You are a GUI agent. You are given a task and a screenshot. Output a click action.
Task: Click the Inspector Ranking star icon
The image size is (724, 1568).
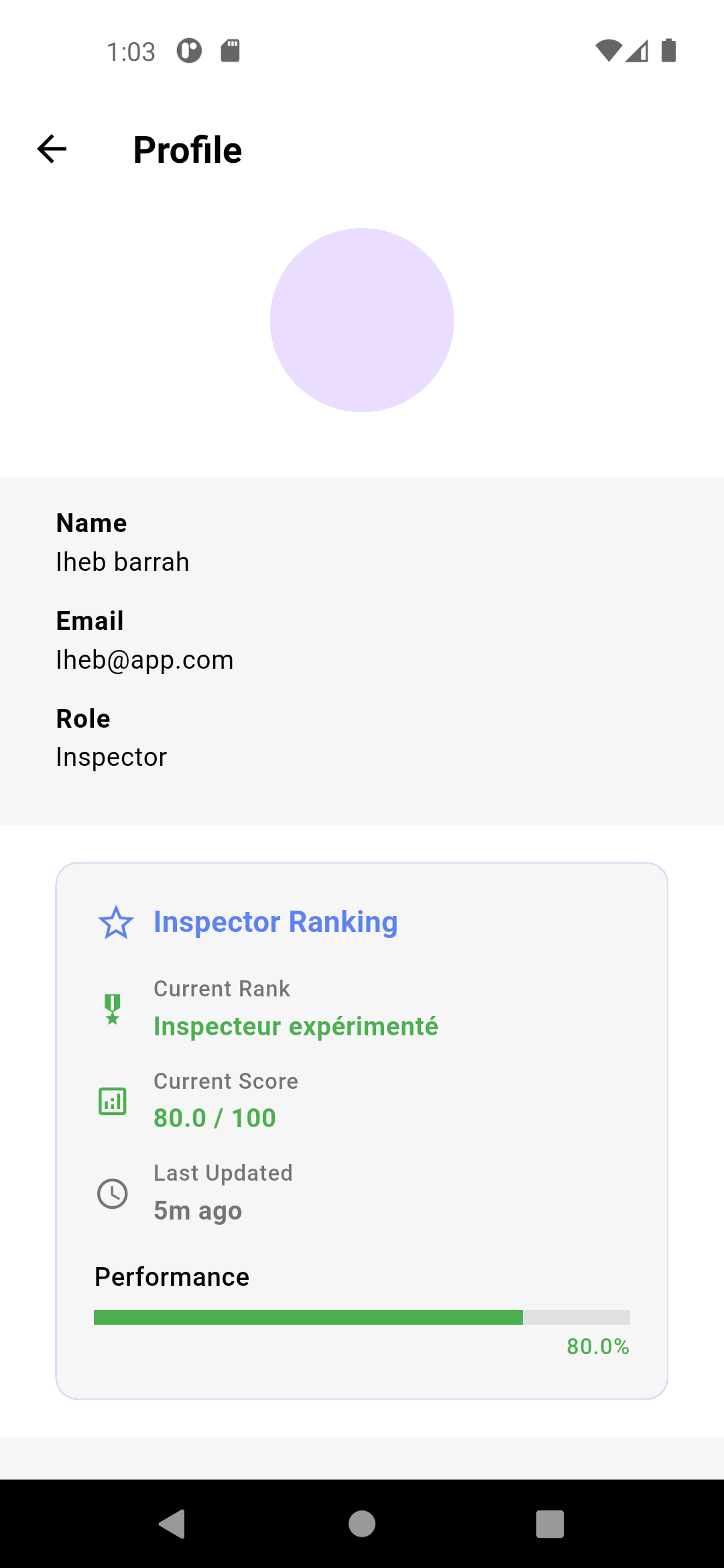pyautogui.click(x=116, y=923)
